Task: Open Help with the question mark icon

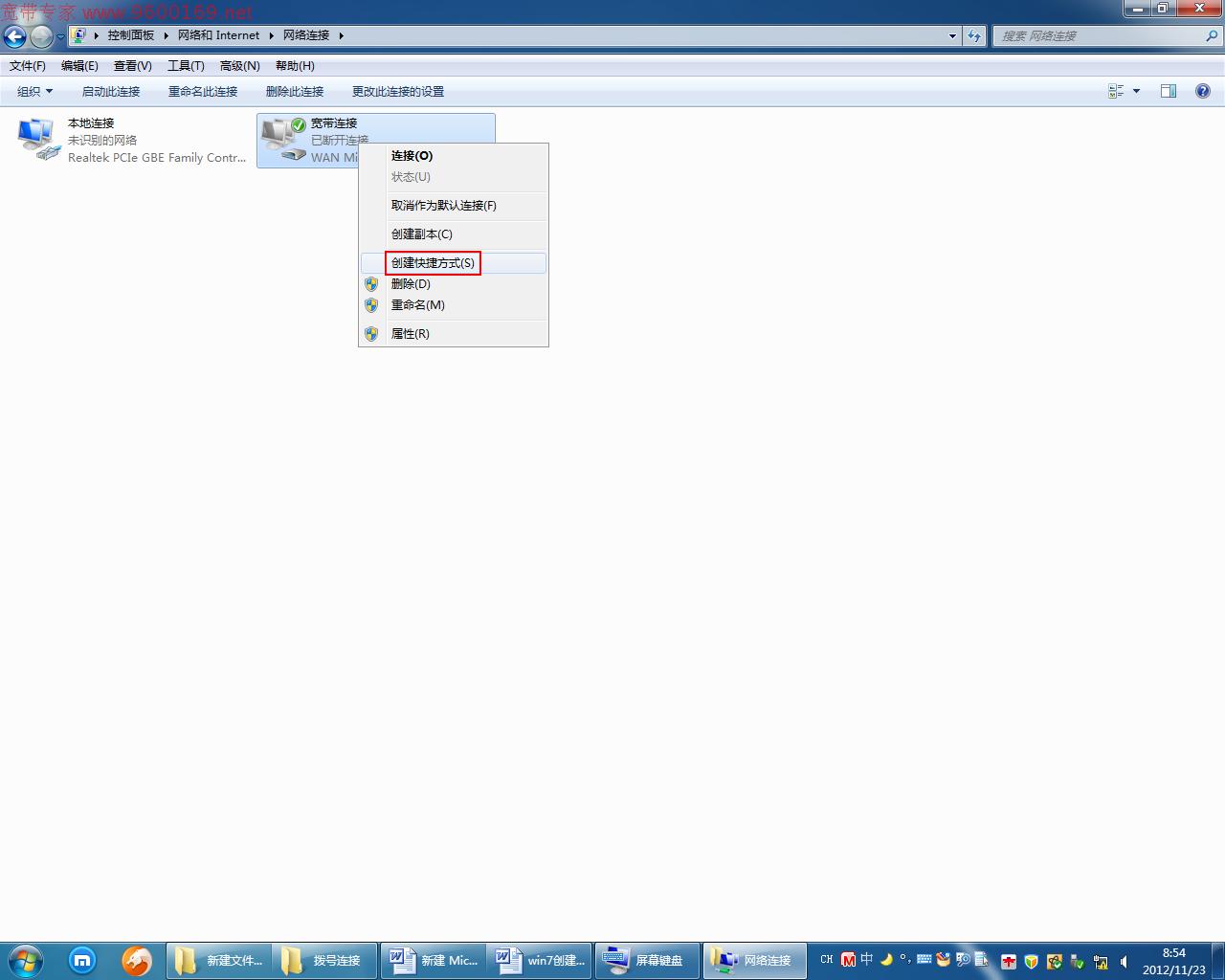Action: tap(1203, 91)
